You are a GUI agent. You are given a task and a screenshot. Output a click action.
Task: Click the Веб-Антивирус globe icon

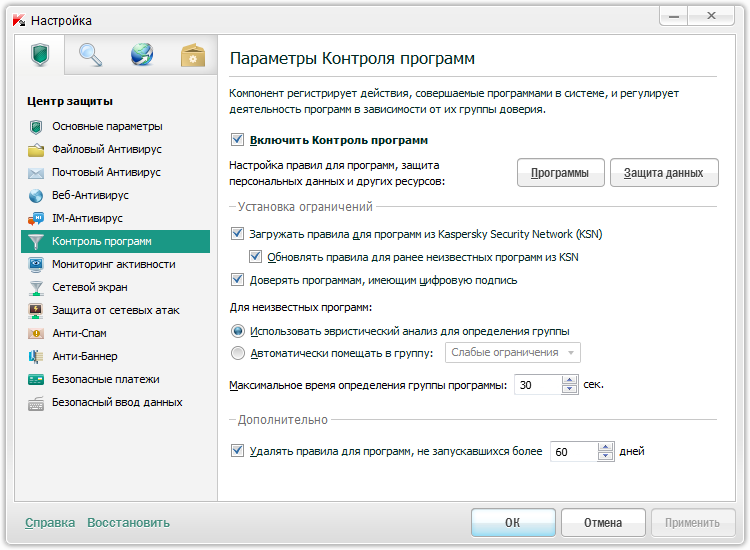pyautogui.click(x=36, y=196)
